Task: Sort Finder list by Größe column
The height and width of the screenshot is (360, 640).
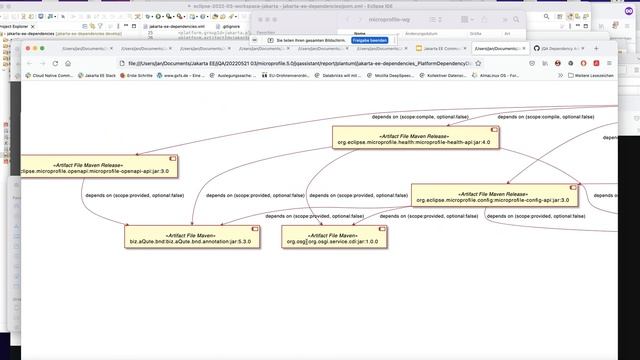Action: [476, 33]
